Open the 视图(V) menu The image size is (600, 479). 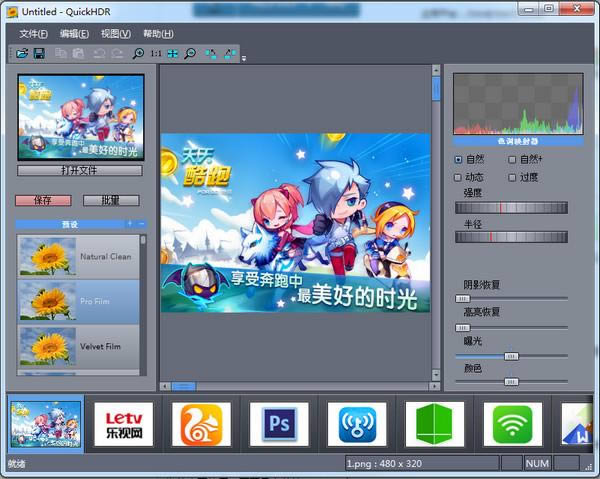point(116,34)
